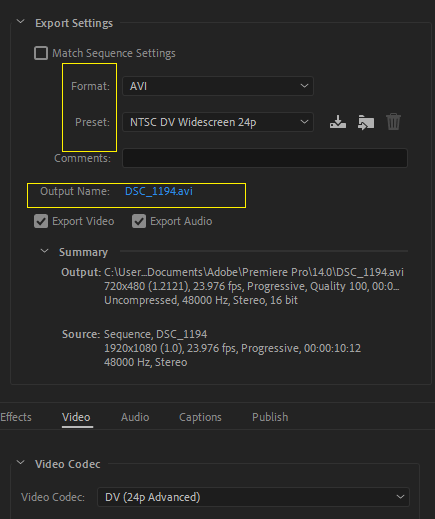Collapse the Video Codec section

21,463
